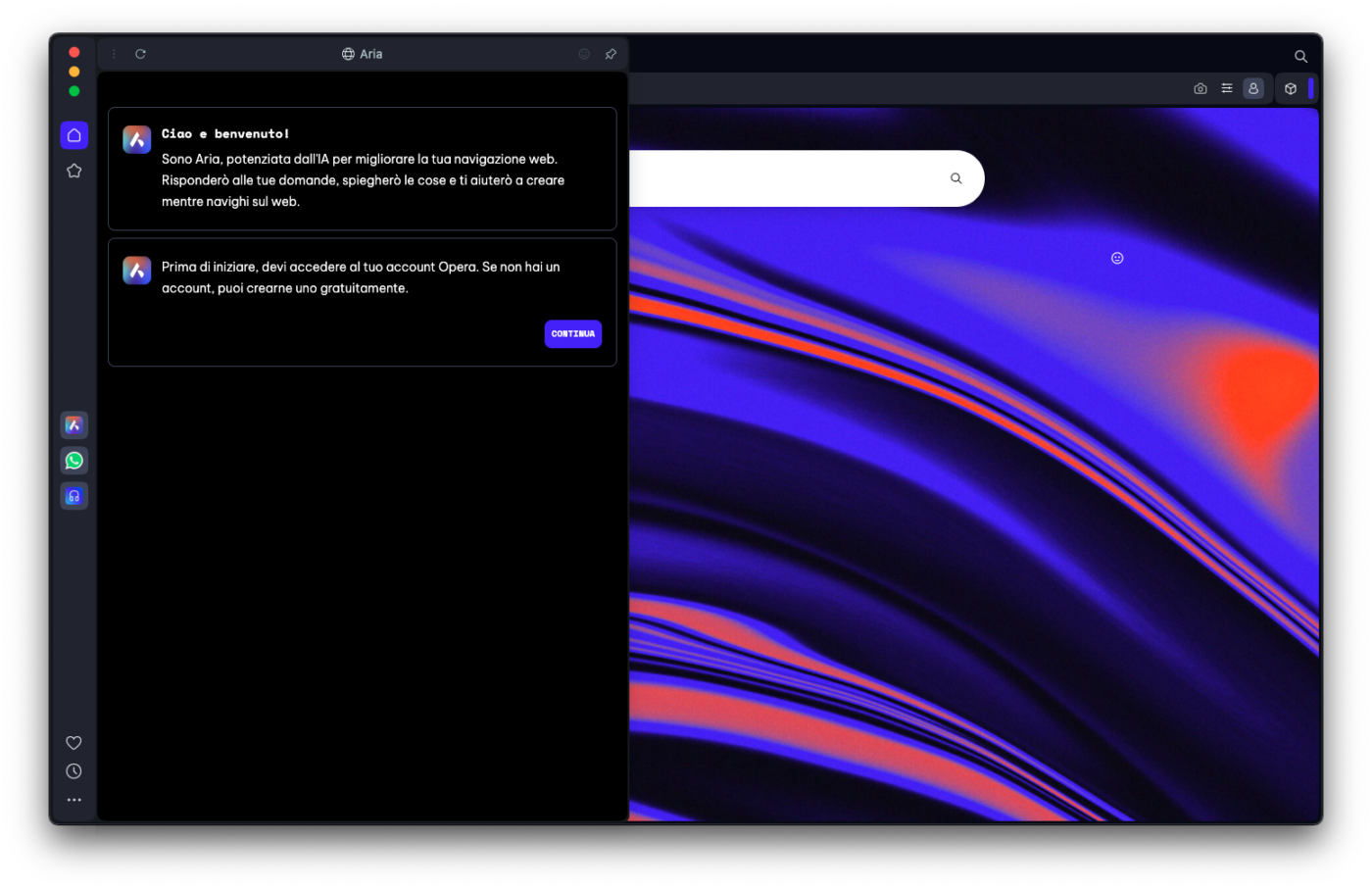
Task: Click the magnifier inside the search box
Action: pos(956,178)
